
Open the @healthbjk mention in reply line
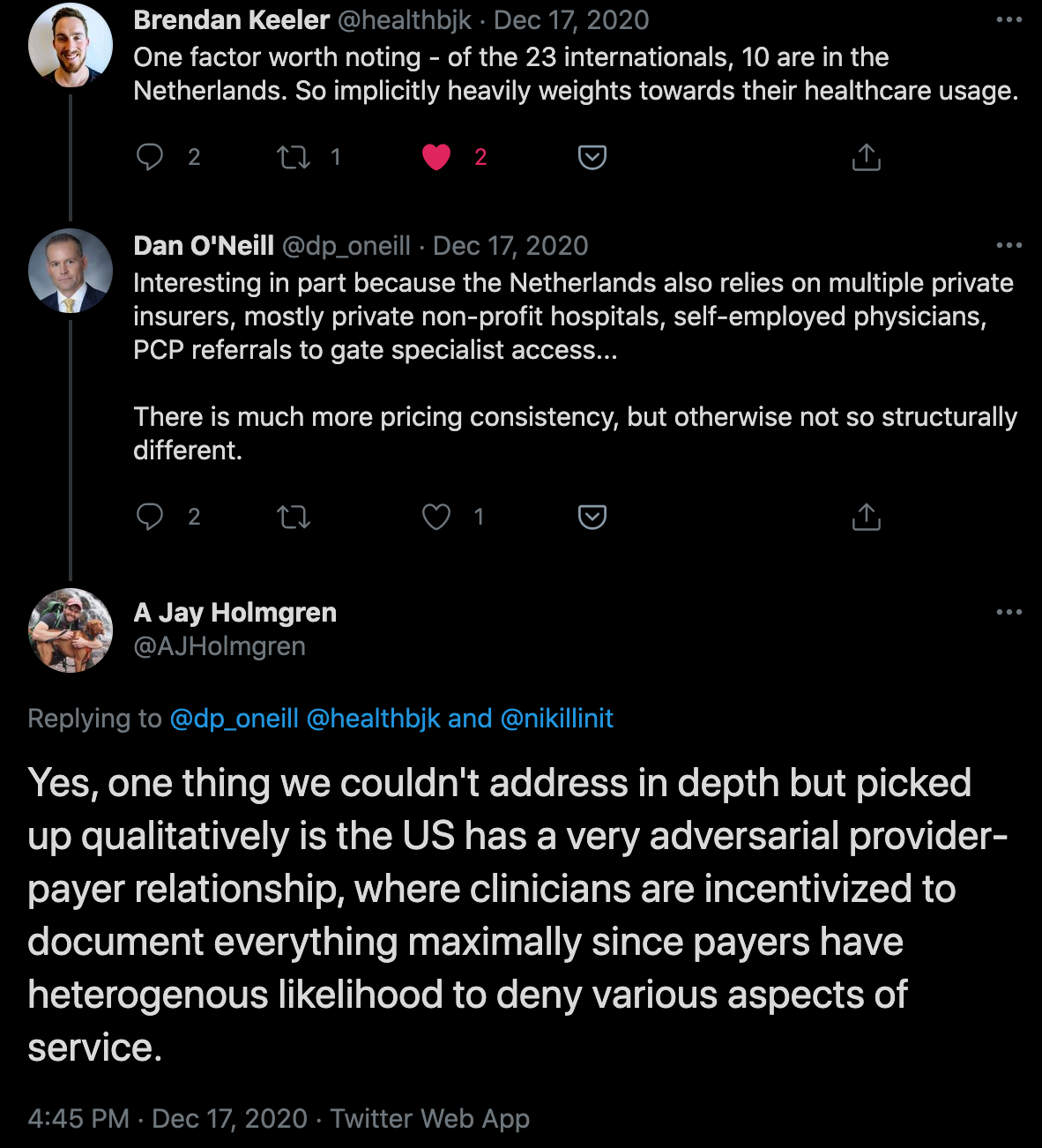(373, 719)
